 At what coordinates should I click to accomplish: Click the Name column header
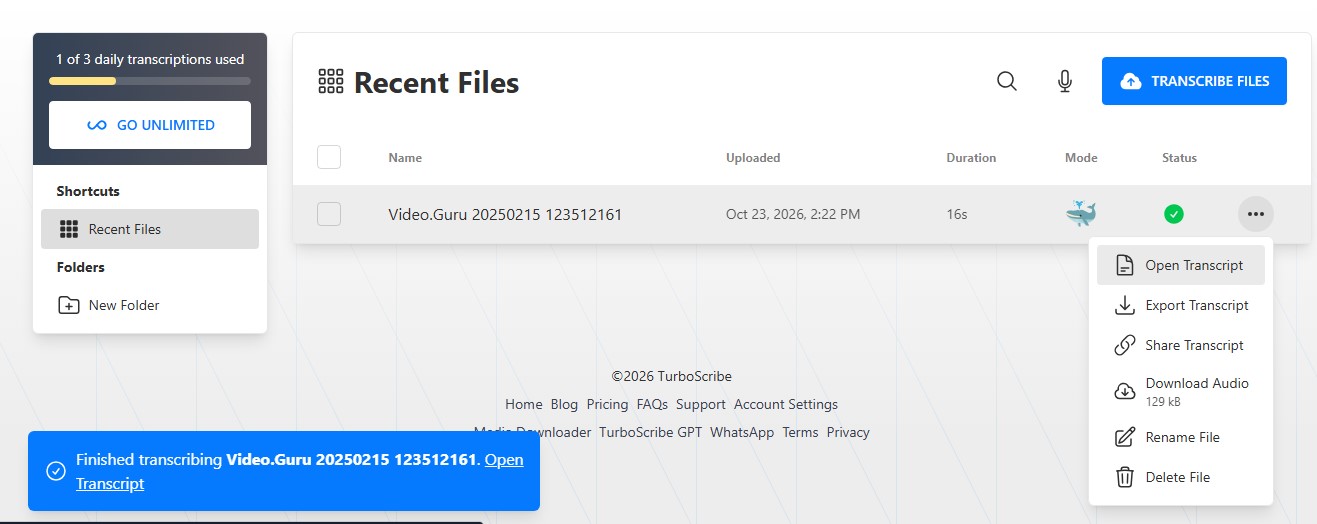click(x=405, y=157)
